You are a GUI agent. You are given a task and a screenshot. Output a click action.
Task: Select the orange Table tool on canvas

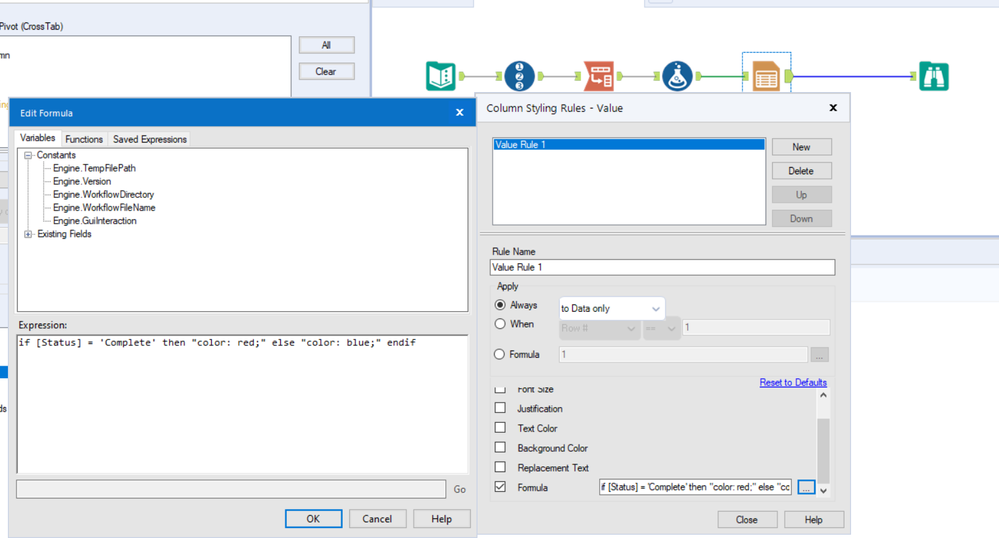pyautogui.click(x=766, y=76)
